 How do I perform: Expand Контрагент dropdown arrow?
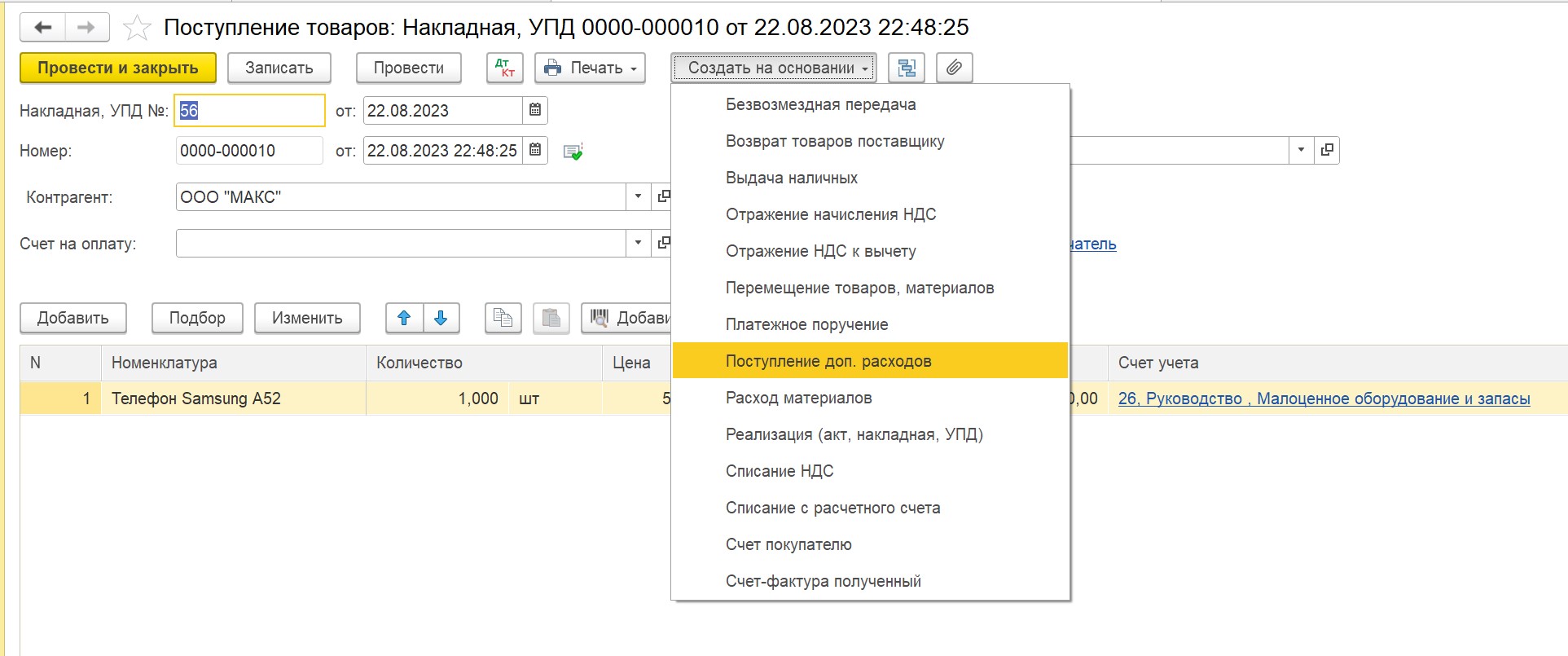pyautogui.click(x=638, y=196)
